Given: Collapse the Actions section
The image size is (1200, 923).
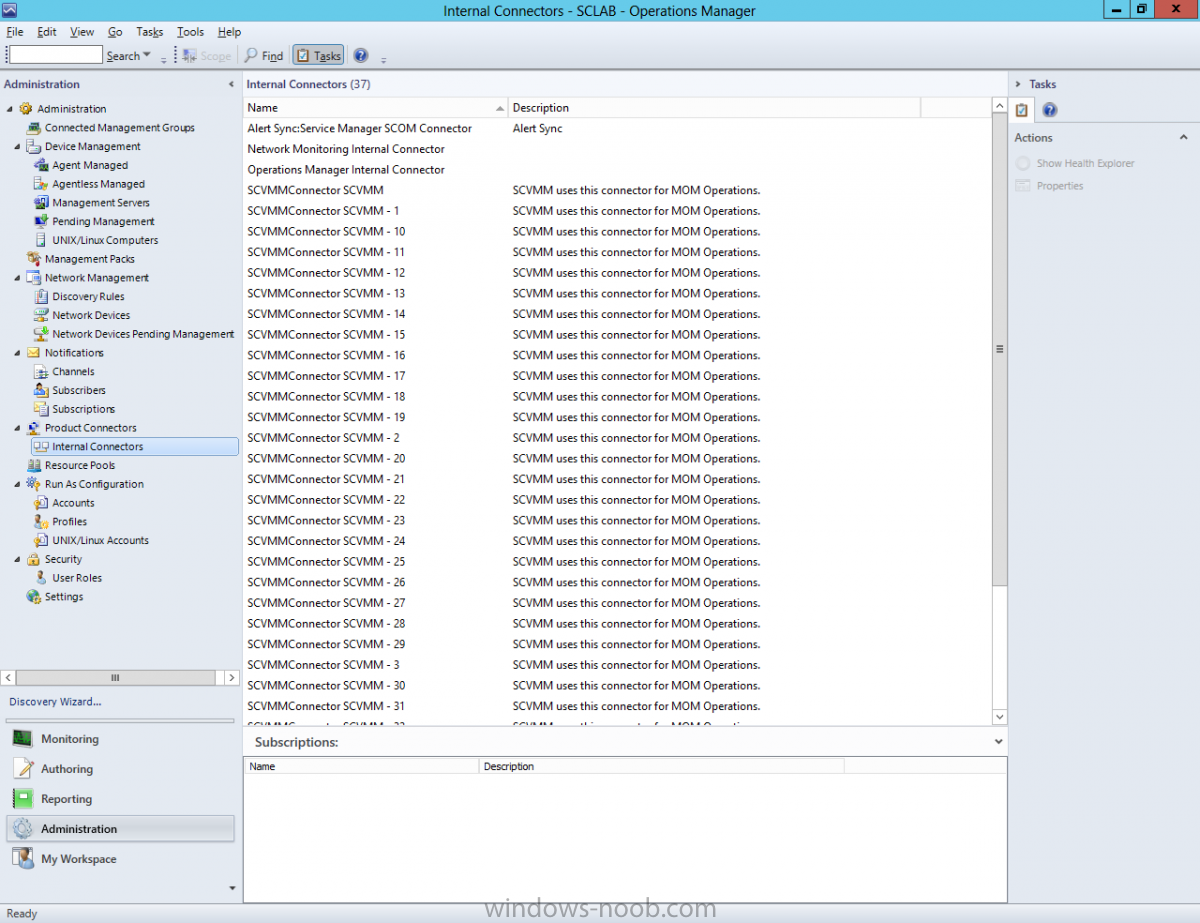Looking at the screenshot, I should coord(1185,138).
